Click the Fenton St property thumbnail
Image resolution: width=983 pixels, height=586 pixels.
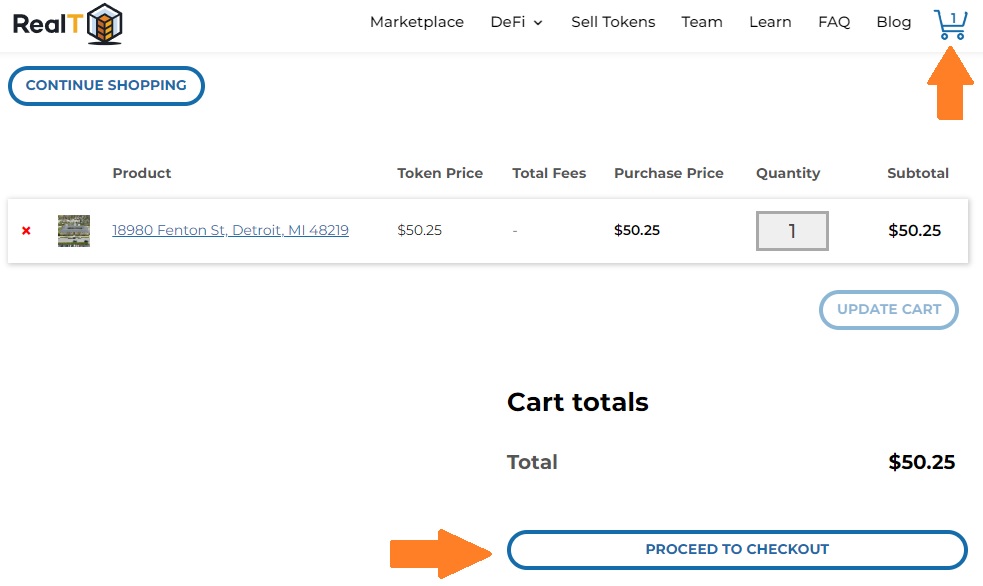[x=74, y=231]
